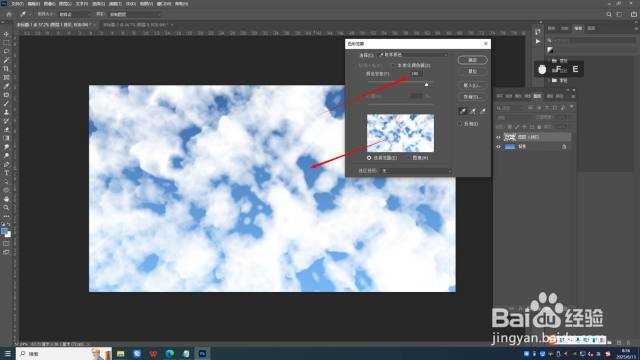Select the Crop tool
The width and height of the screenshot is (640, 360).
pos(6,69)
